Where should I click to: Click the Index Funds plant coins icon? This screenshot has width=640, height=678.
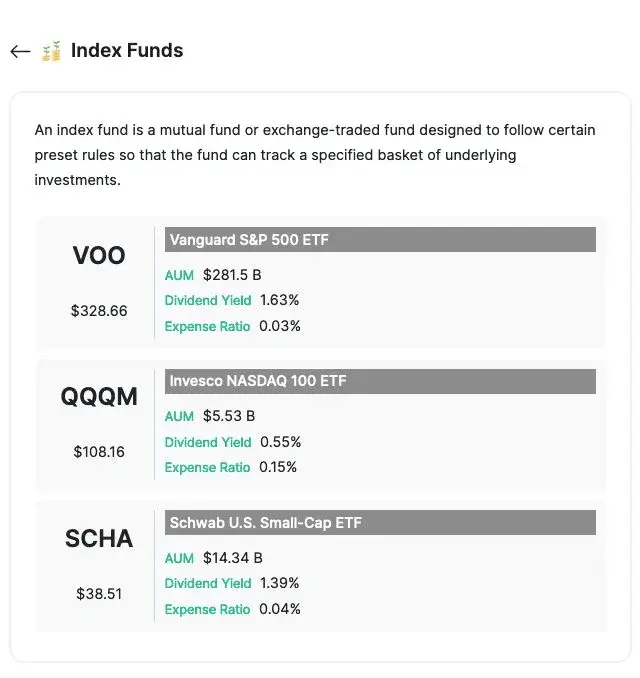pos(51,51)
